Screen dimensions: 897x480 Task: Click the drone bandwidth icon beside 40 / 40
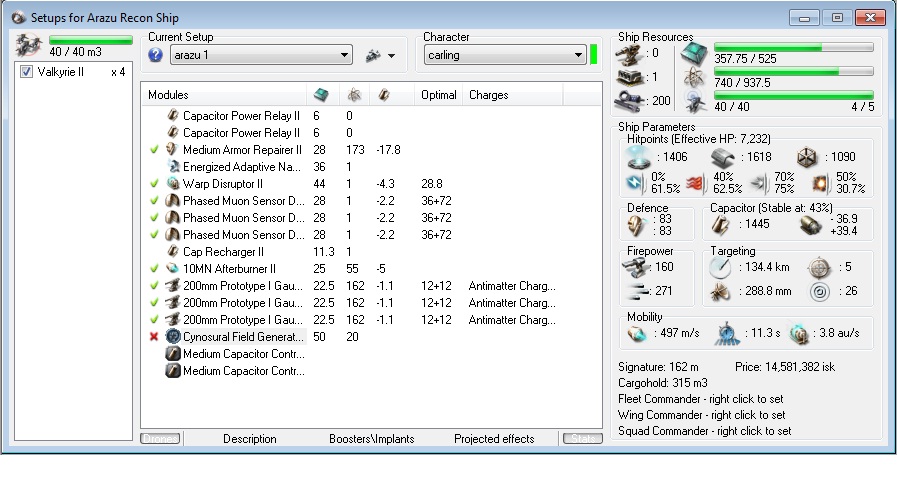(694, 101)
